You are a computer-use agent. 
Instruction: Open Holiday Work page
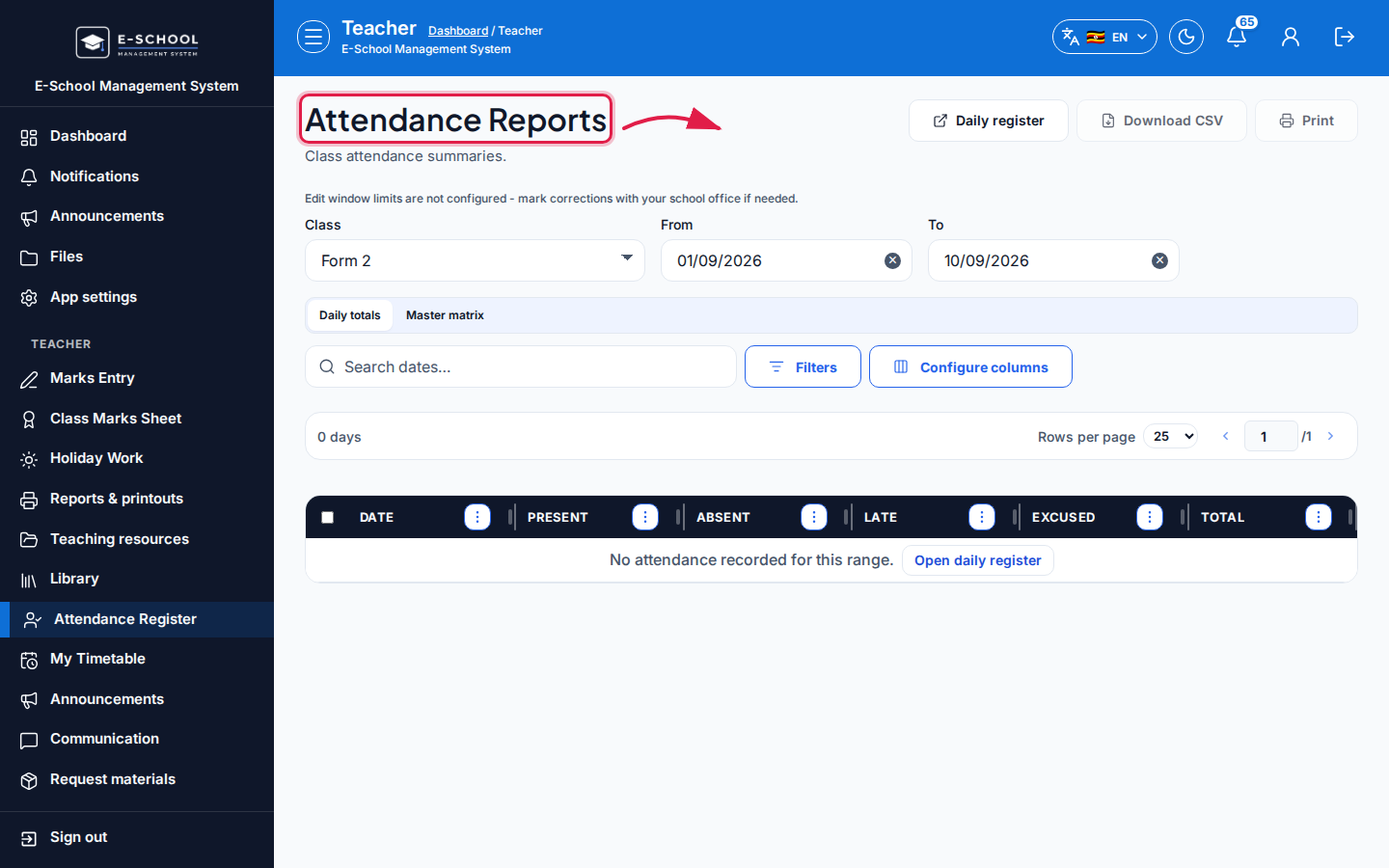coord(137,458)
